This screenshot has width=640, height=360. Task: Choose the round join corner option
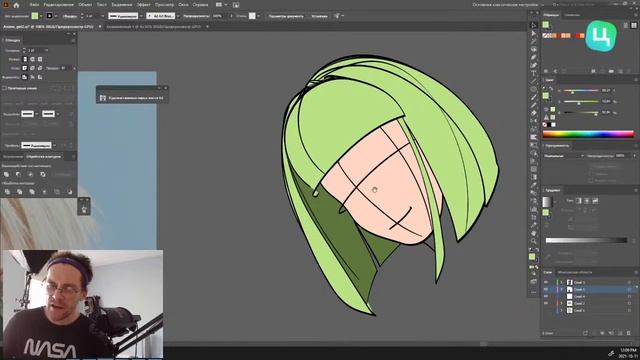(32, 68)
